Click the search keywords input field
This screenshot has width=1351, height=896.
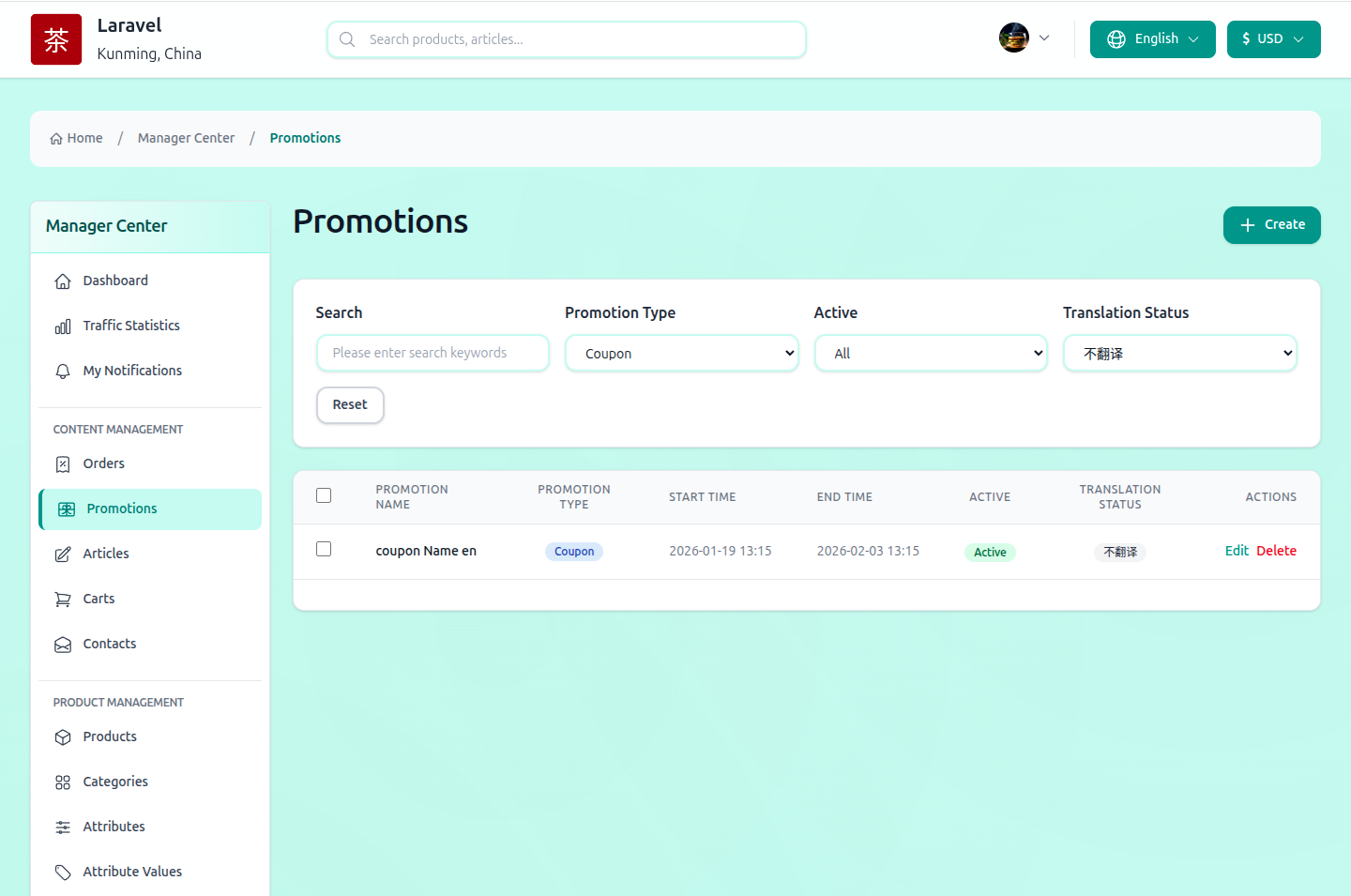[x=433, y=353]
